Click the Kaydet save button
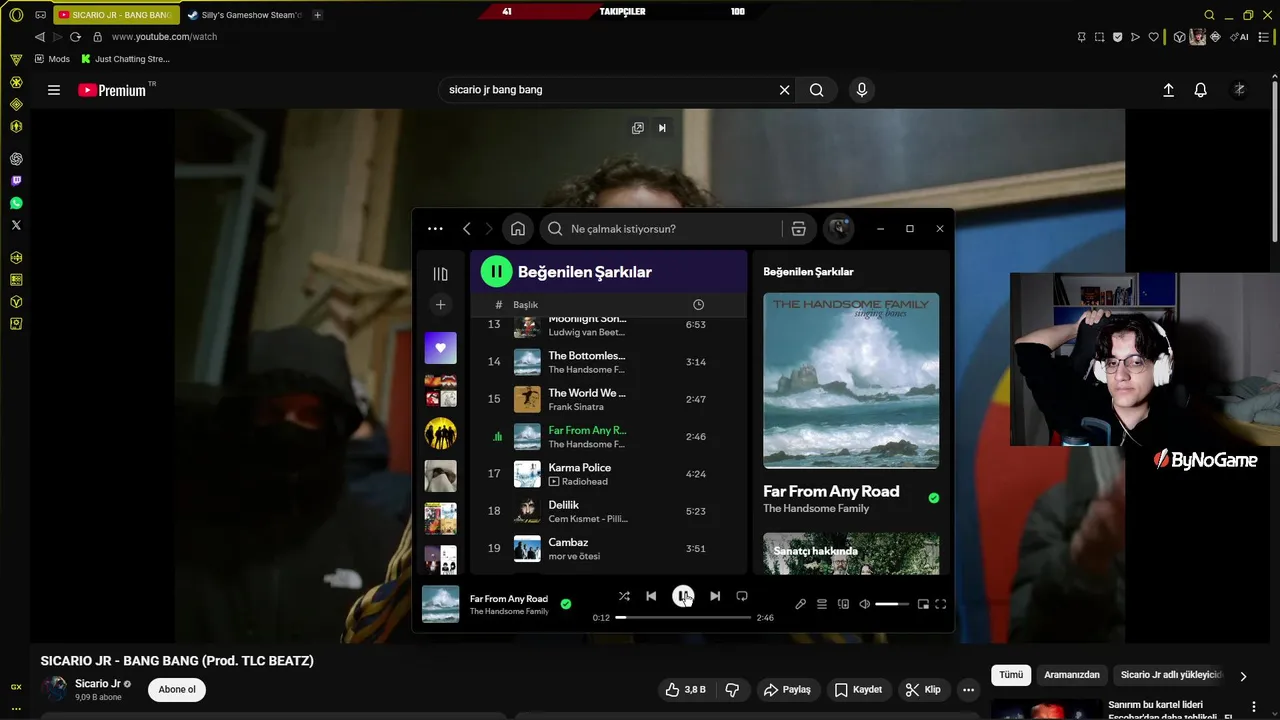This screenshot has width=1280, height=720. tap(858, 689)
